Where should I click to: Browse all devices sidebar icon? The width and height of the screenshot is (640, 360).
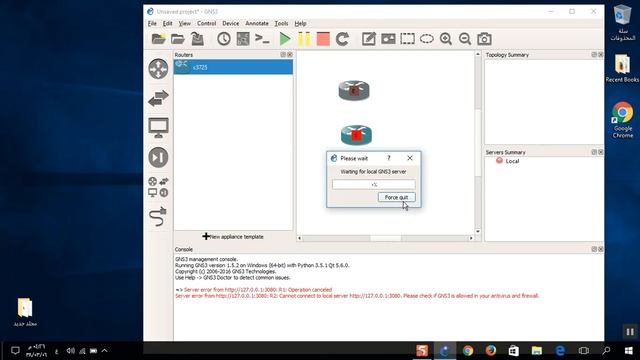[158, 187]
